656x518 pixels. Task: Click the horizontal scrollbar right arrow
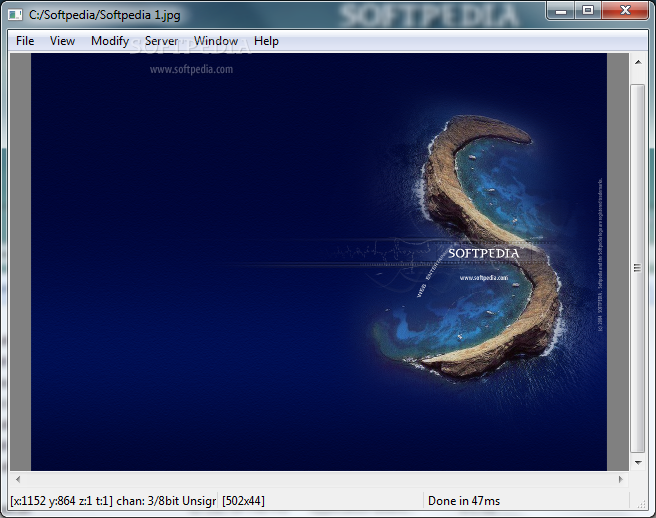pos(621,480)
